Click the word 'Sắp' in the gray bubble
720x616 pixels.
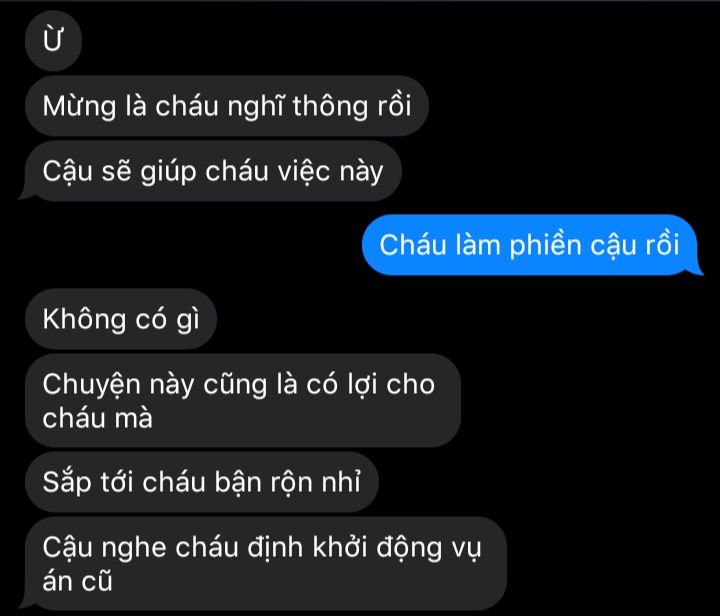[67, 483]
